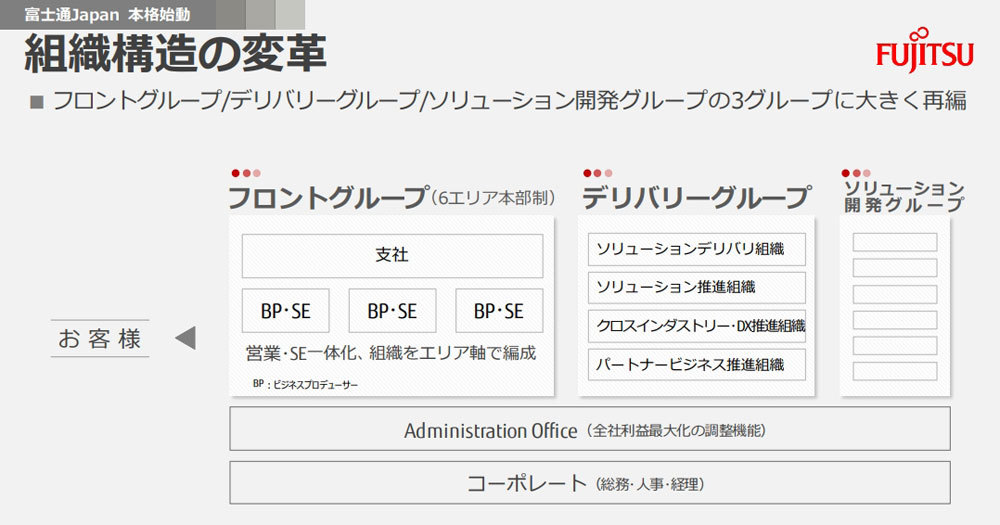Select the slide title 組織構造の変革

point(175,54)
